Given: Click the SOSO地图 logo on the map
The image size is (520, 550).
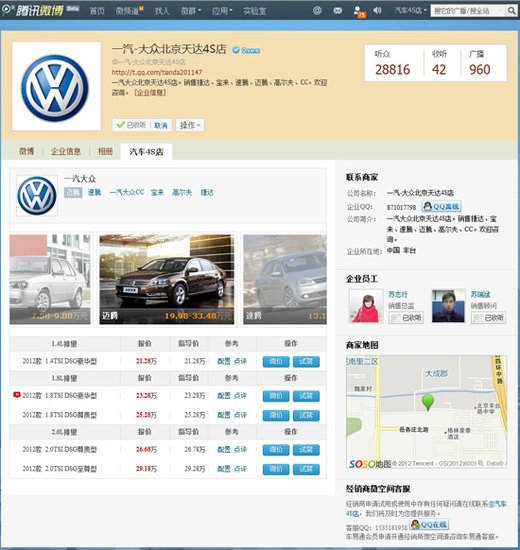Looking at the screenshot, I should pyautogui.click(x=370, y=464).
